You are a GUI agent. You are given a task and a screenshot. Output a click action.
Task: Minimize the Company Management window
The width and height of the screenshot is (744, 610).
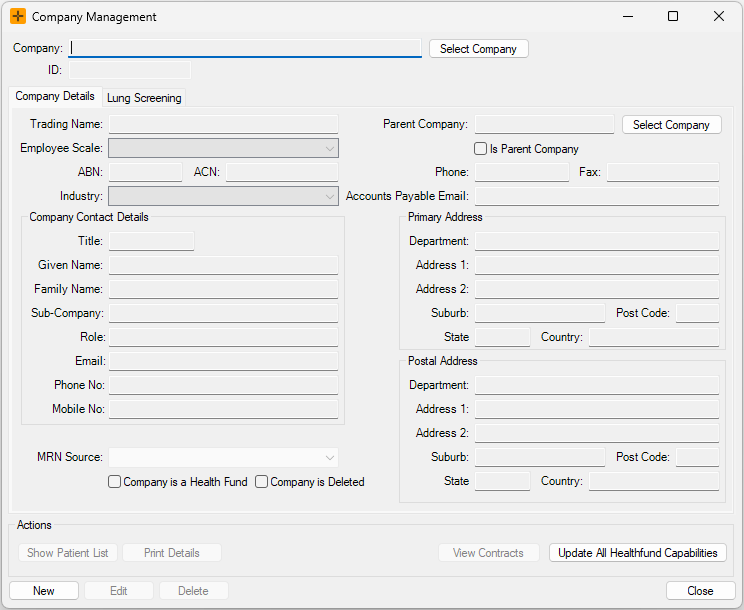coord(627,17)
